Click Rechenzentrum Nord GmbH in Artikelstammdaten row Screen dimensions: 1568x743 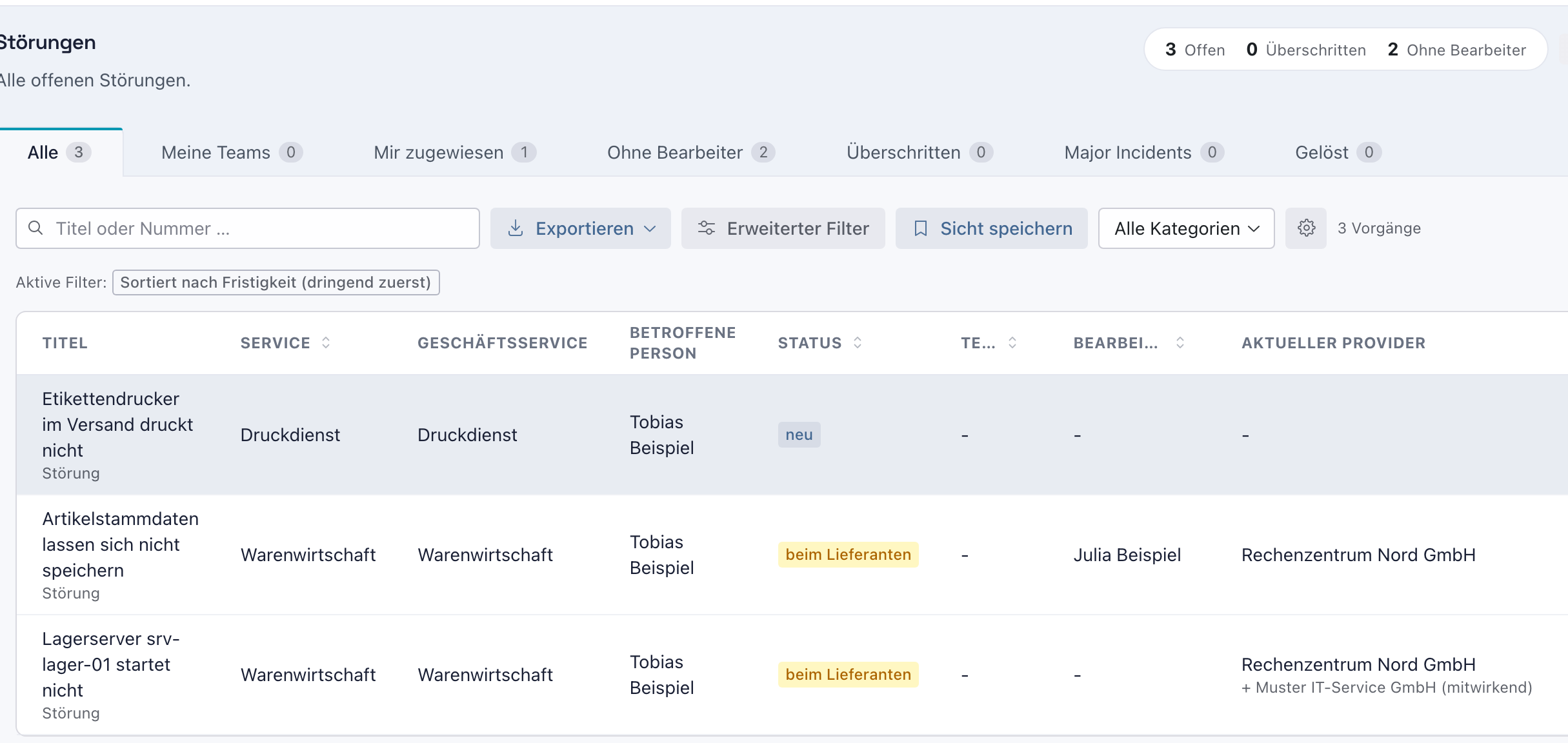point(1358,555)
